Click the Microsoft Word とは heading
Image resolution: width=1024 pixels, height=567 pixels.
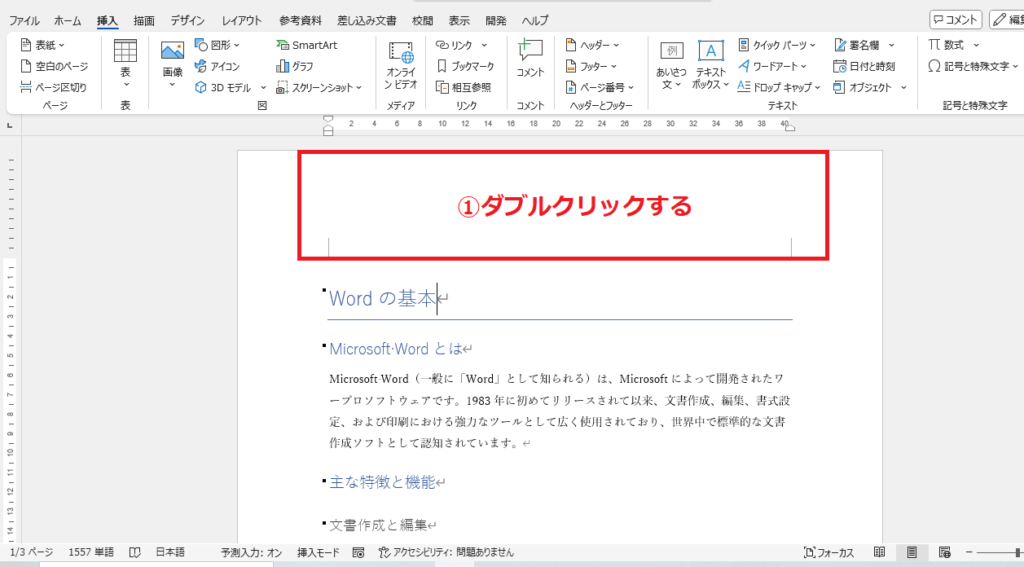(396, 349)
